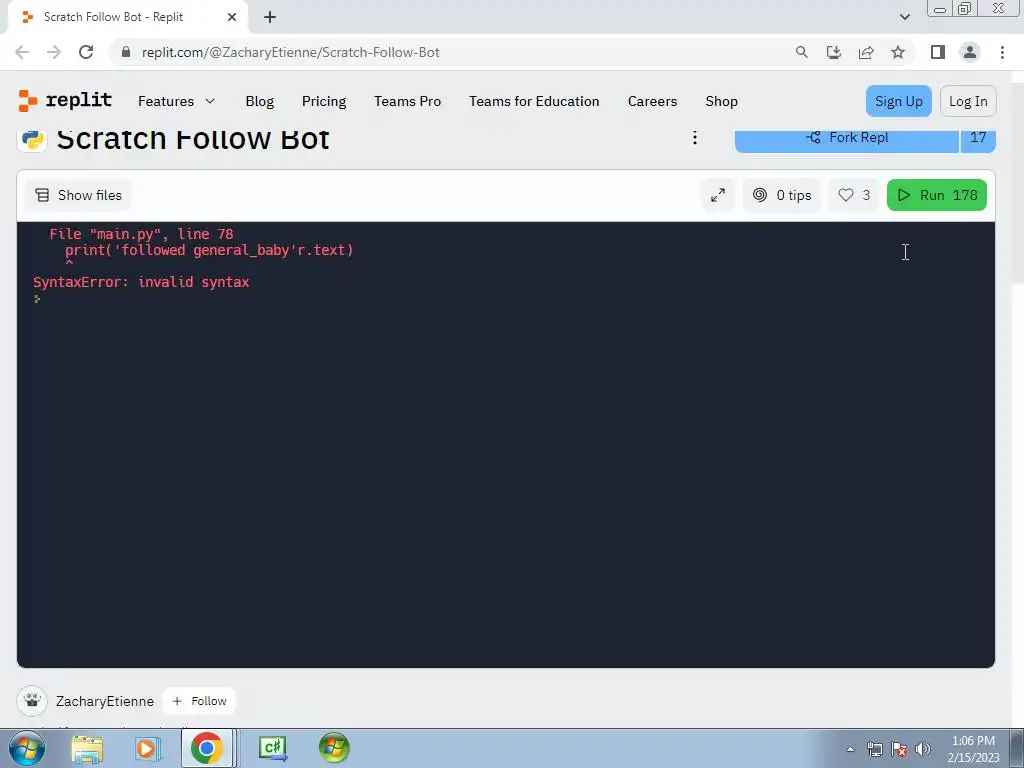Open File Explorer from taskbar
This screenshot has height=768, width=1024.
pyautogui.click(x=87, y=748)
